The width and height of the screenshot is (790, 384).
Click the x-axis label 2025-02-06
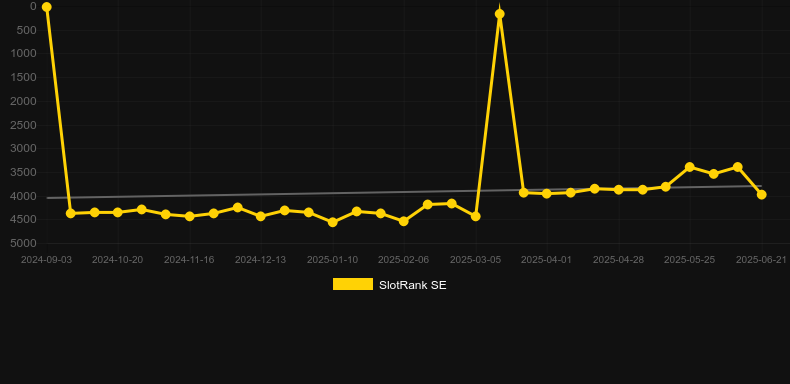point(403,260)
